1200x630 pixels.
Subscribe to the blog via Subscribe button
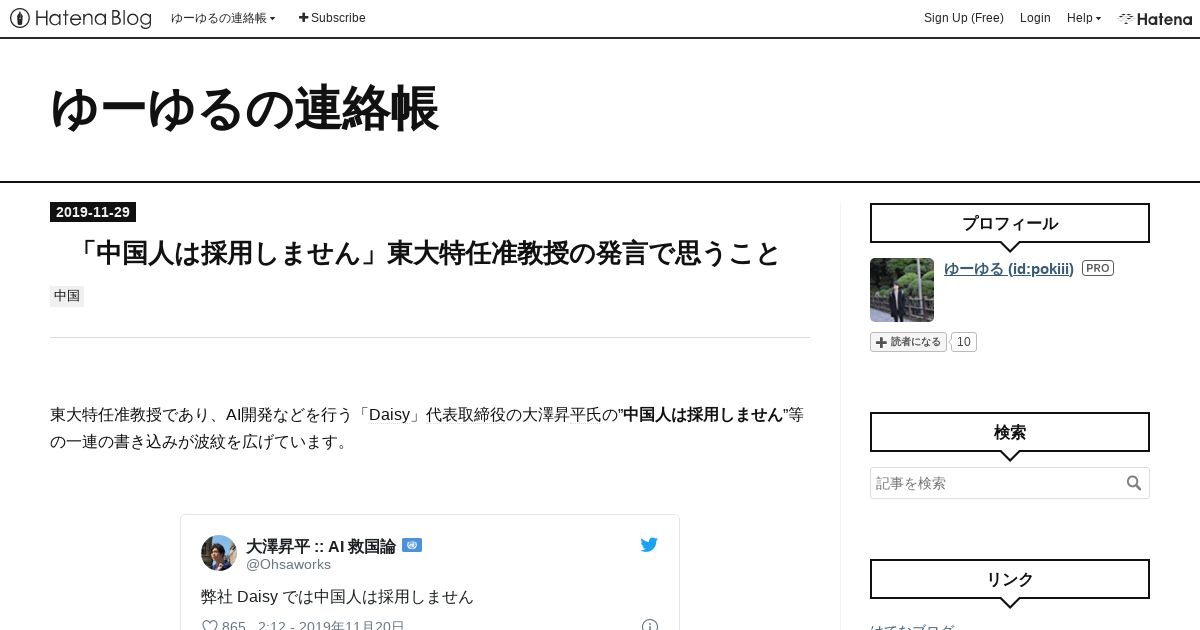click(x=332, y=18)
